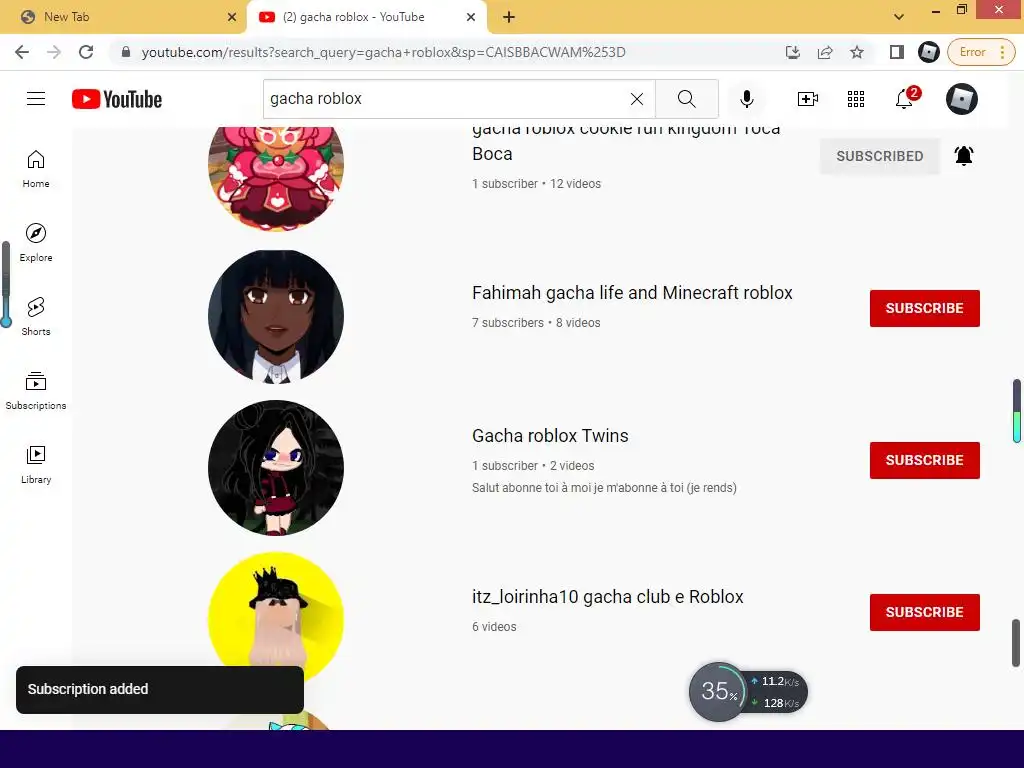Expand the tab search chevron in title bar
This screenshot has height=768, width=1024.
click(899, 17)
